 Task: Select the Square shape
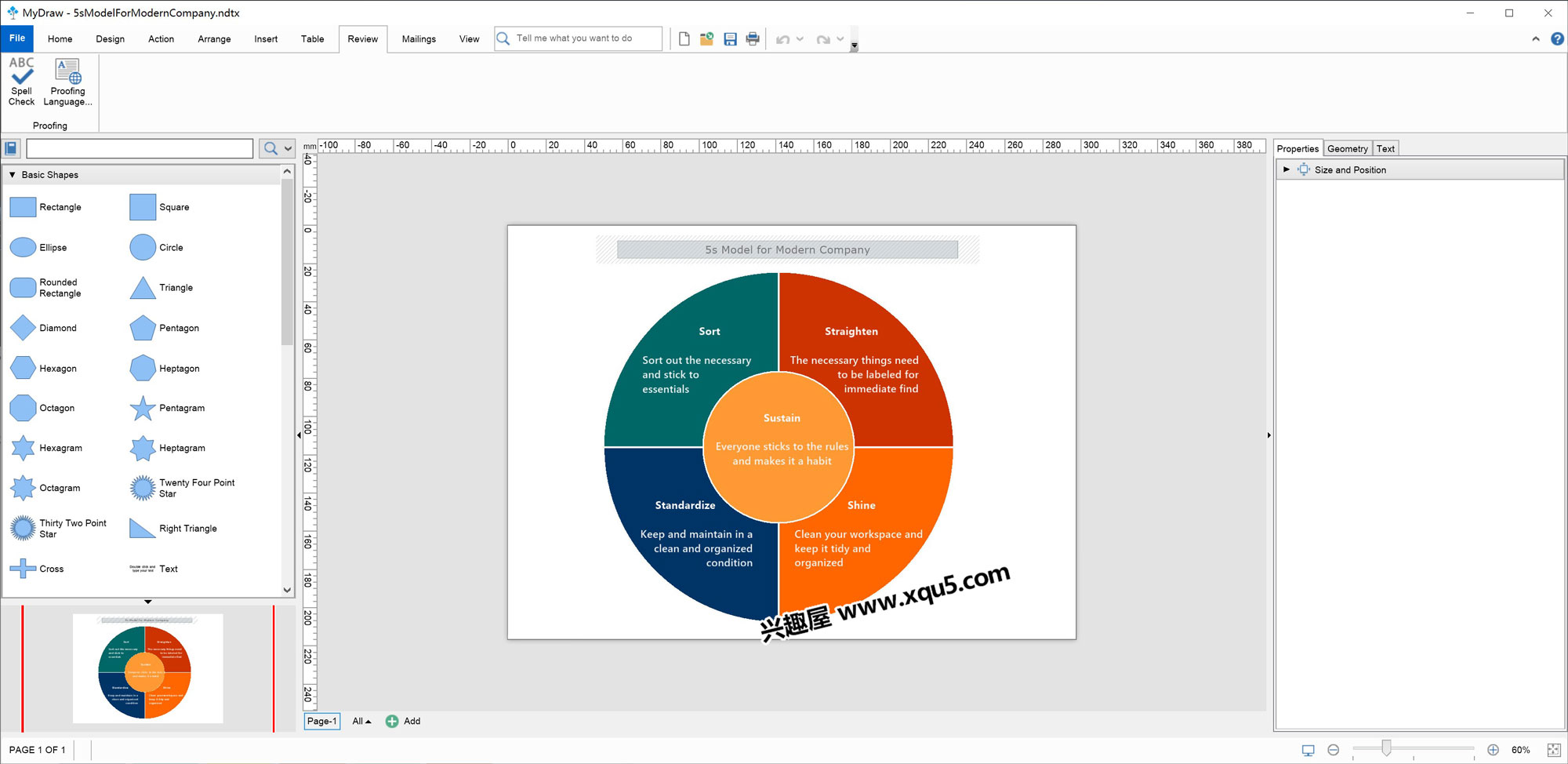pyautogui.click(x=160, y=207)
